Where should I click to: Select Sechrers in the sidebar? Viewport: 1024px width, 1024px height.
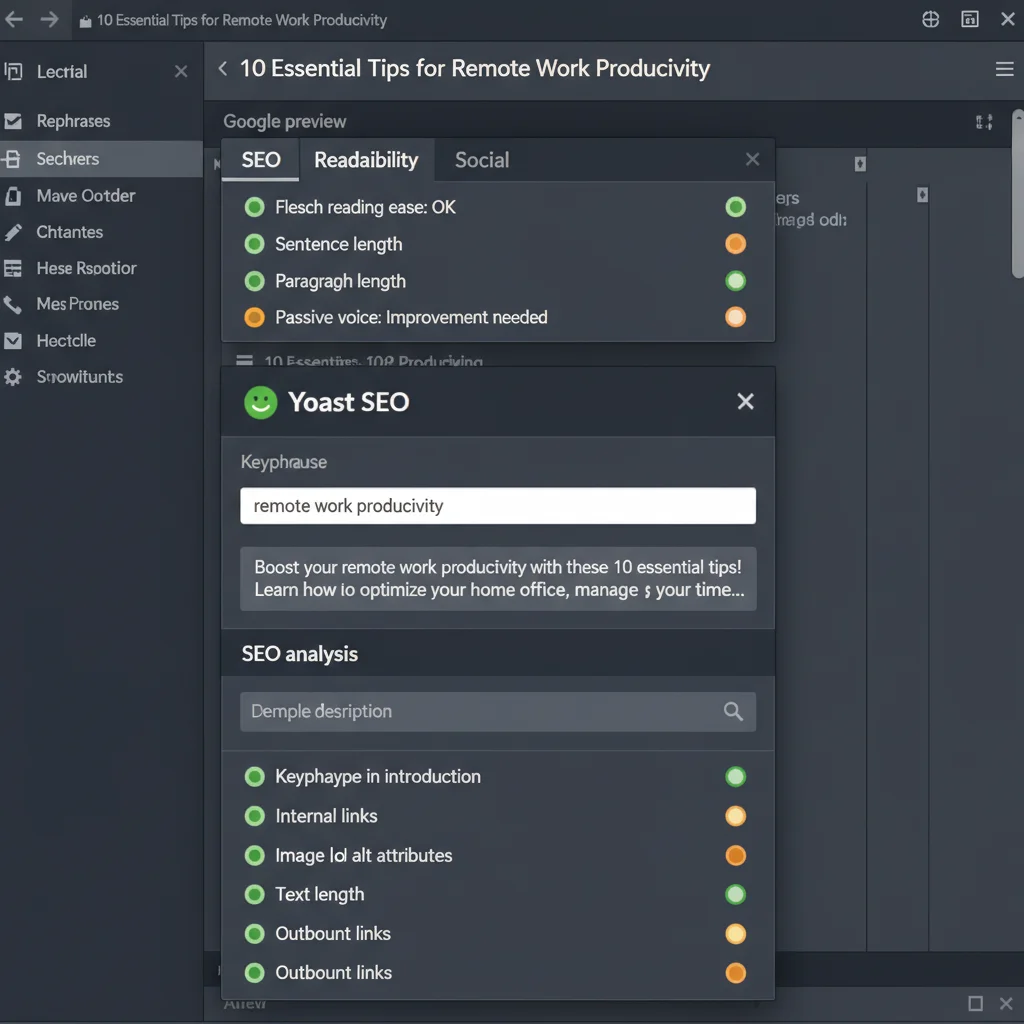[x=101, y=159]
